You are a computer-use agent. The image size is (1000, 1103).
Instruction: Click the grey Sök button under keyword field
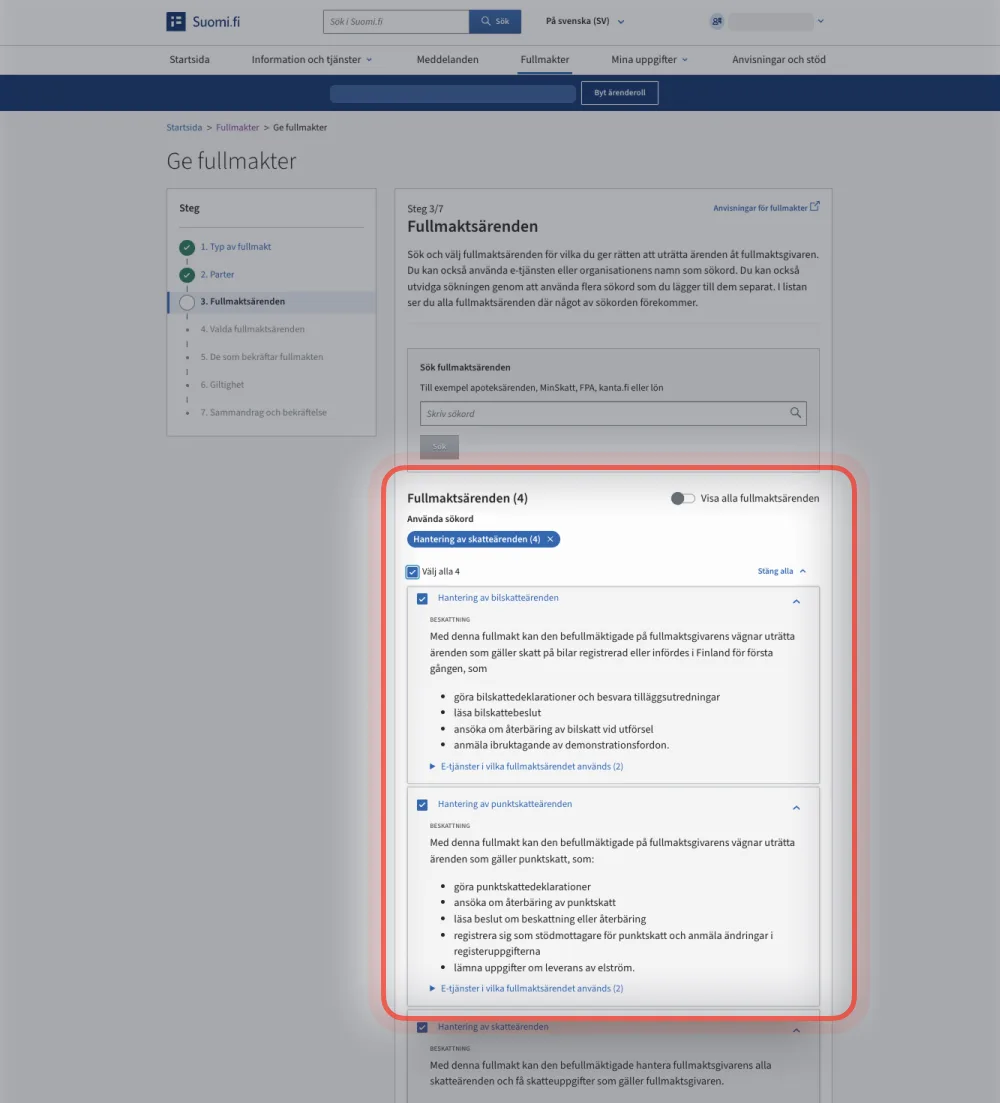click(x=440, y=447)
